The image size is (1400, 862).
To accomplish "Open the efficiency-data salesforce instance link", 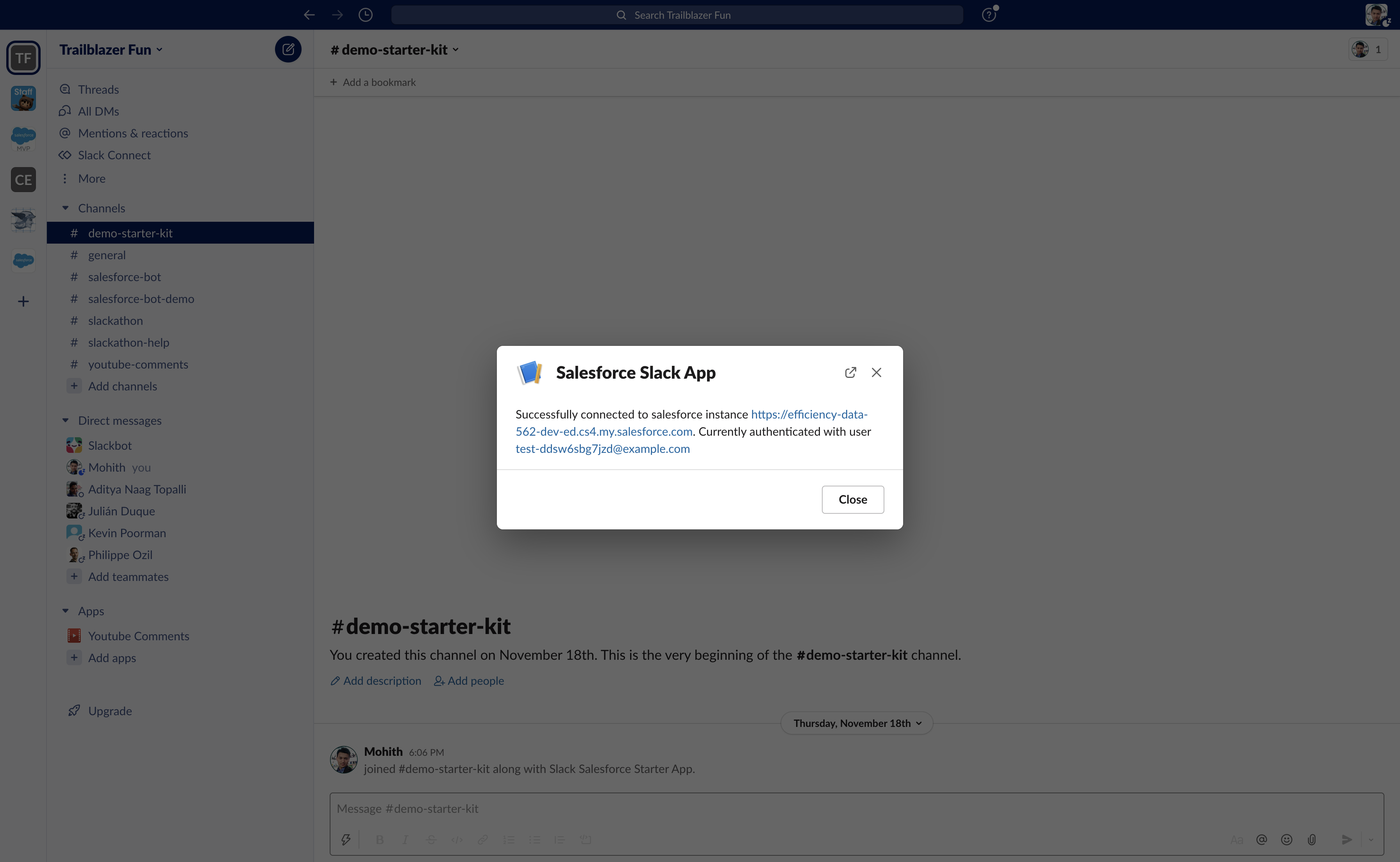I will [809, 415].
